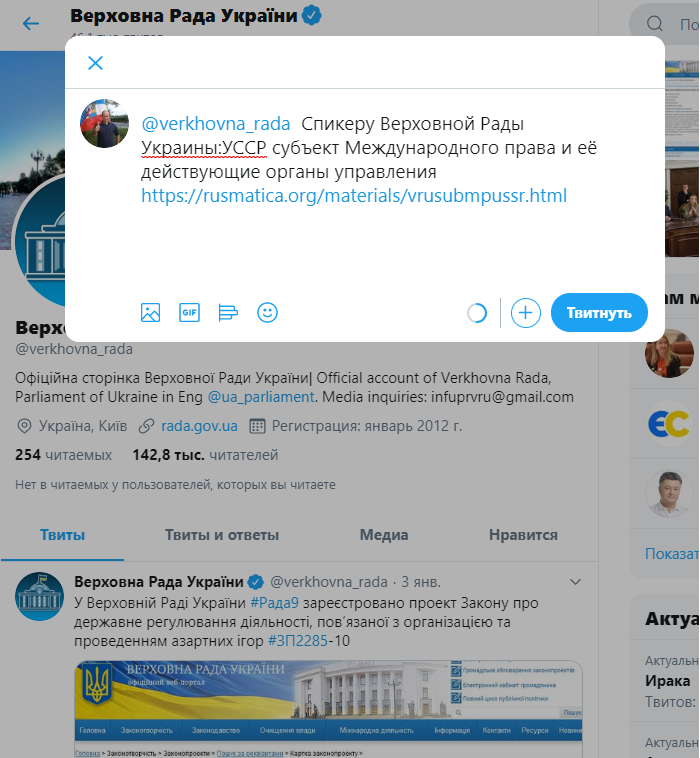Open the emoji picker
The height and width of the screenshot is (758, 700).
click(x=267, y=313)
